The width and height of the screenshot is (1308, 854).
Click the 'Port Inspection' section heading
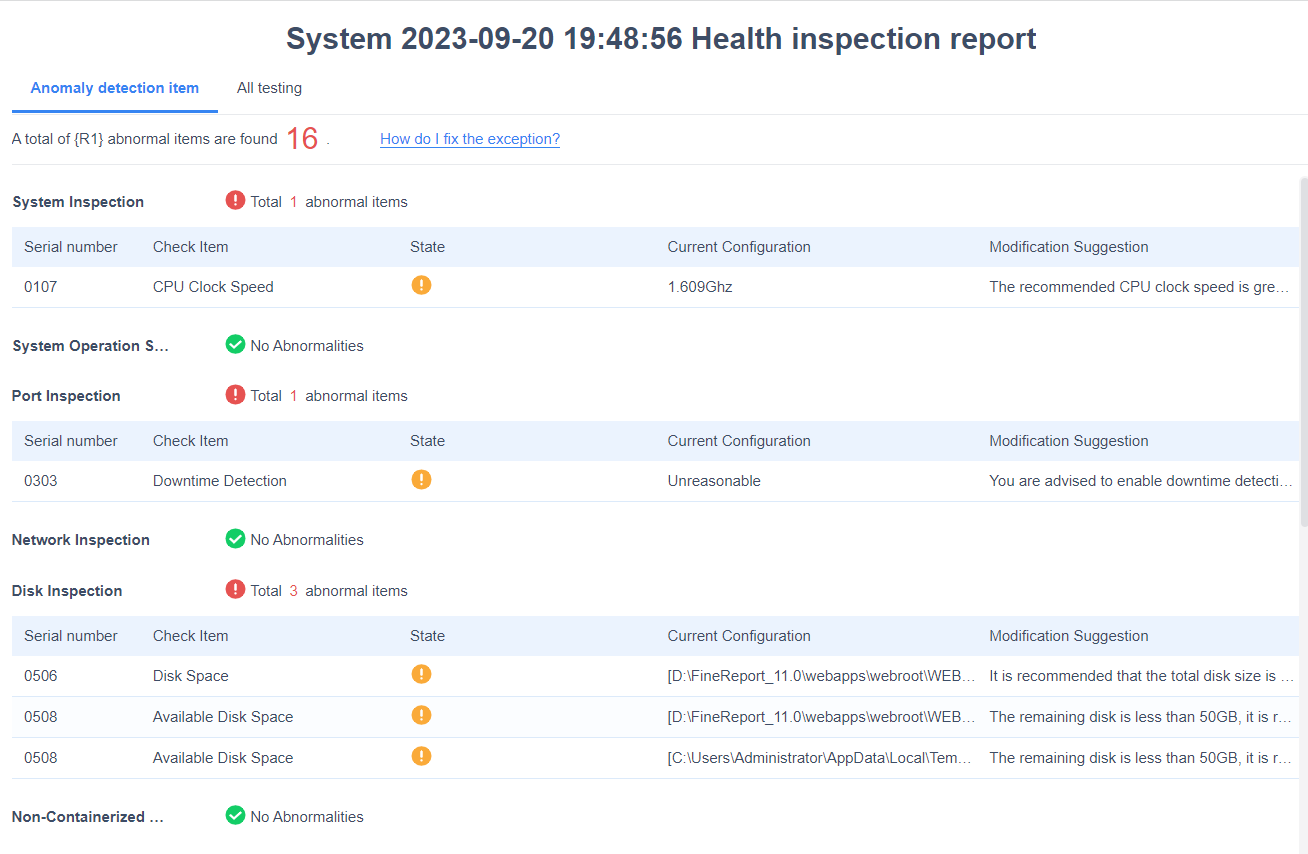[x=66, y=396]
